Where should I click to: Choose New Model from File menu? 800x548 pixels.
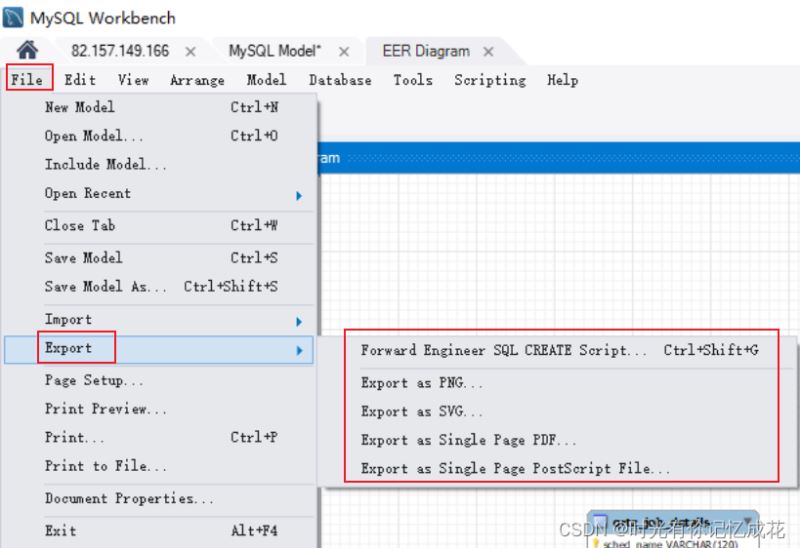(159, 107)
